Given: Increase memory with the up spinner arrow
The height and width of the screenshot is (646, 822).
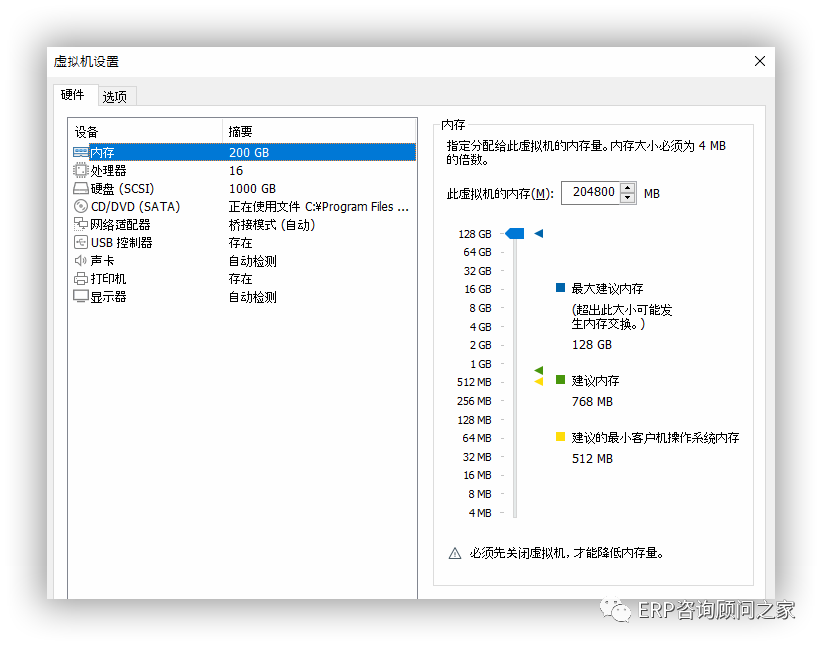Looking at the screenshot, I should point(628,188).
